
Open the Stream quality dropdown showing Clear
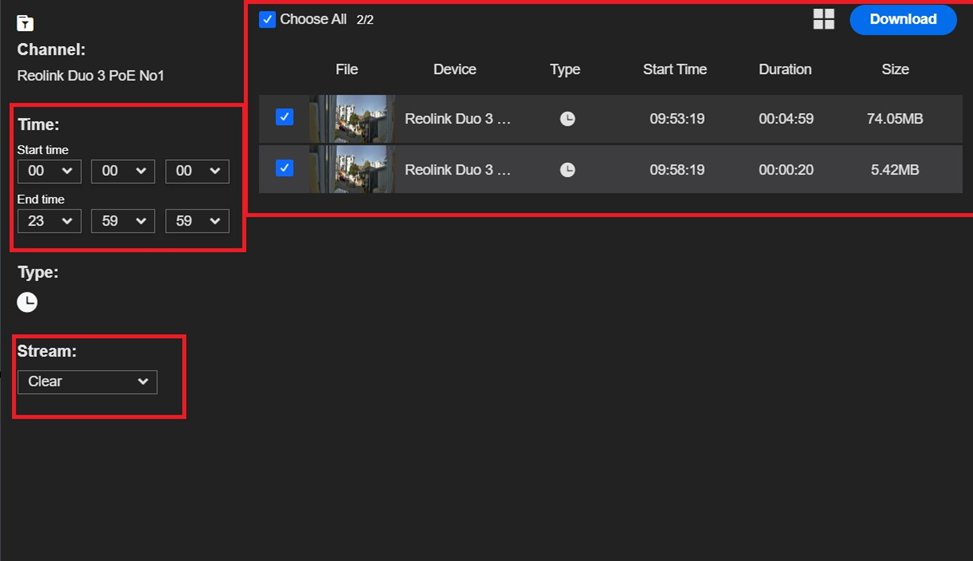[87, 382]
